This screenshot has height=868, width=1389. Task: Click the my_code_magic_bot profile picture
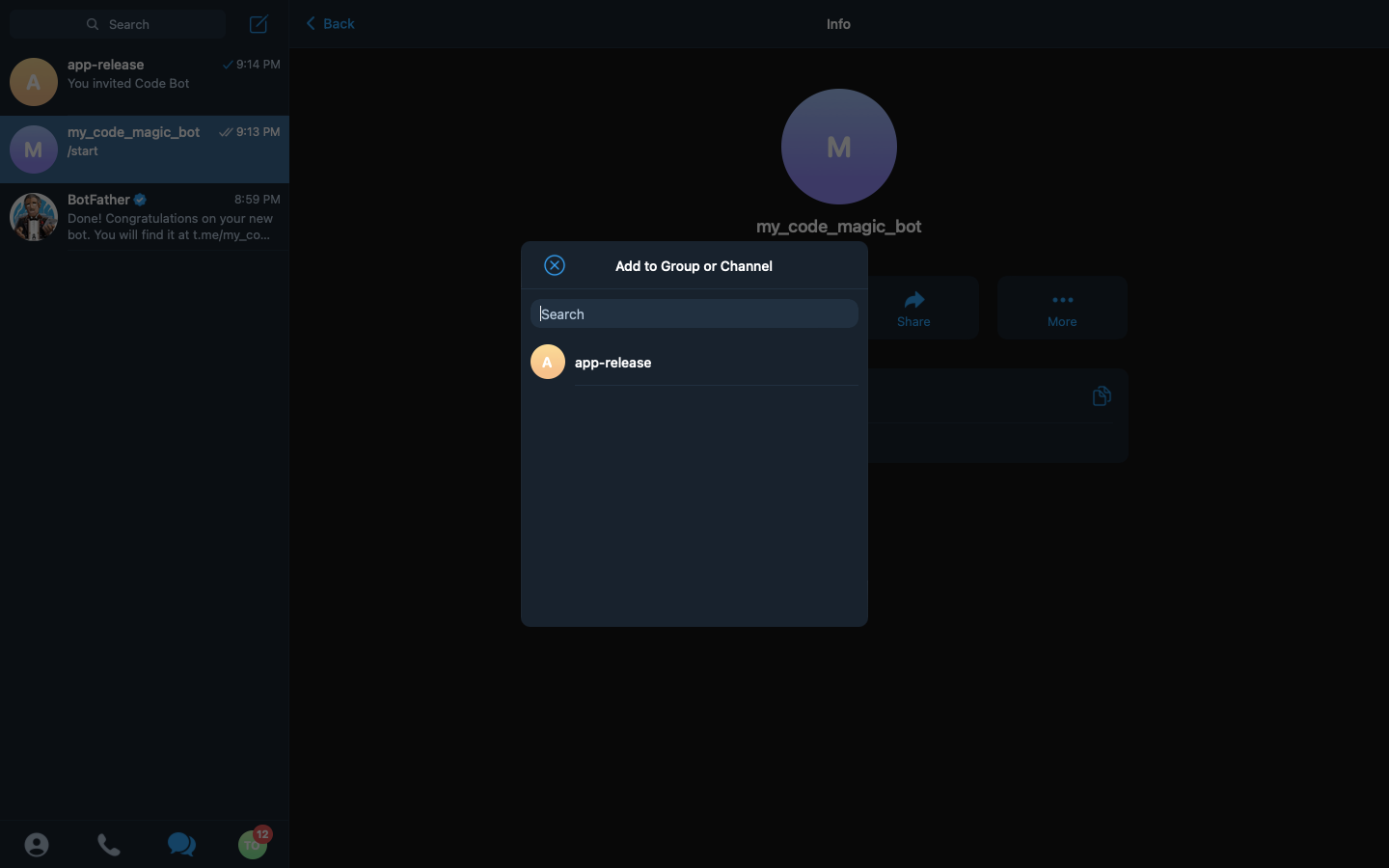point(839,147)
